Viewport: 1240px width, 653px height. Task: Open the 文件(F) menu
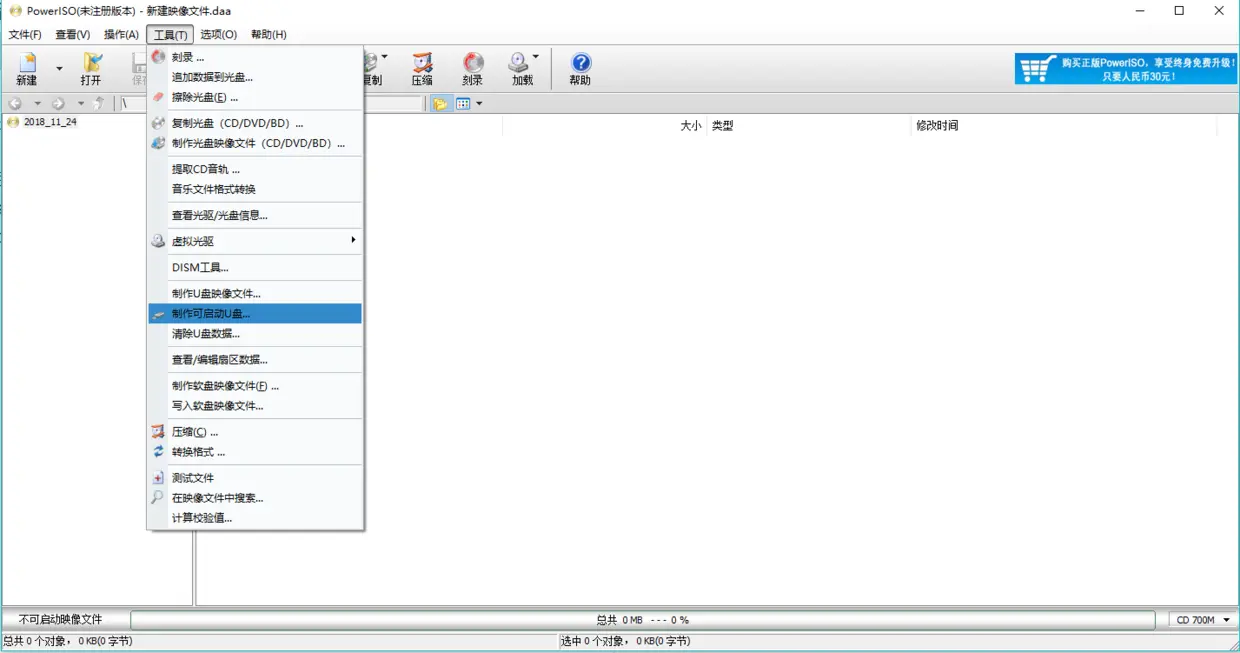pyautogui.click(x=25, y=35)
